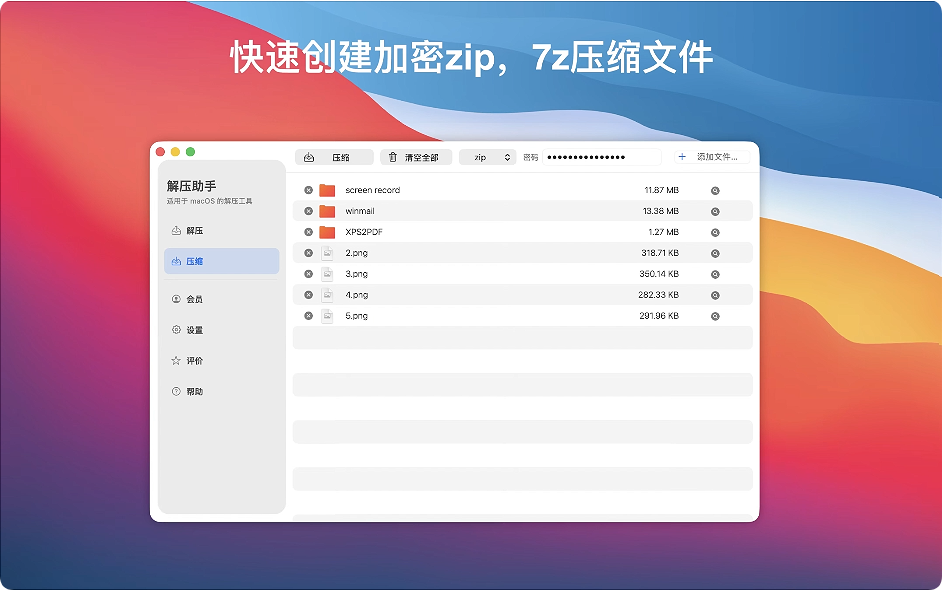Click the 1.27 MB size value
Screen dimensions: 942x590
663,232
